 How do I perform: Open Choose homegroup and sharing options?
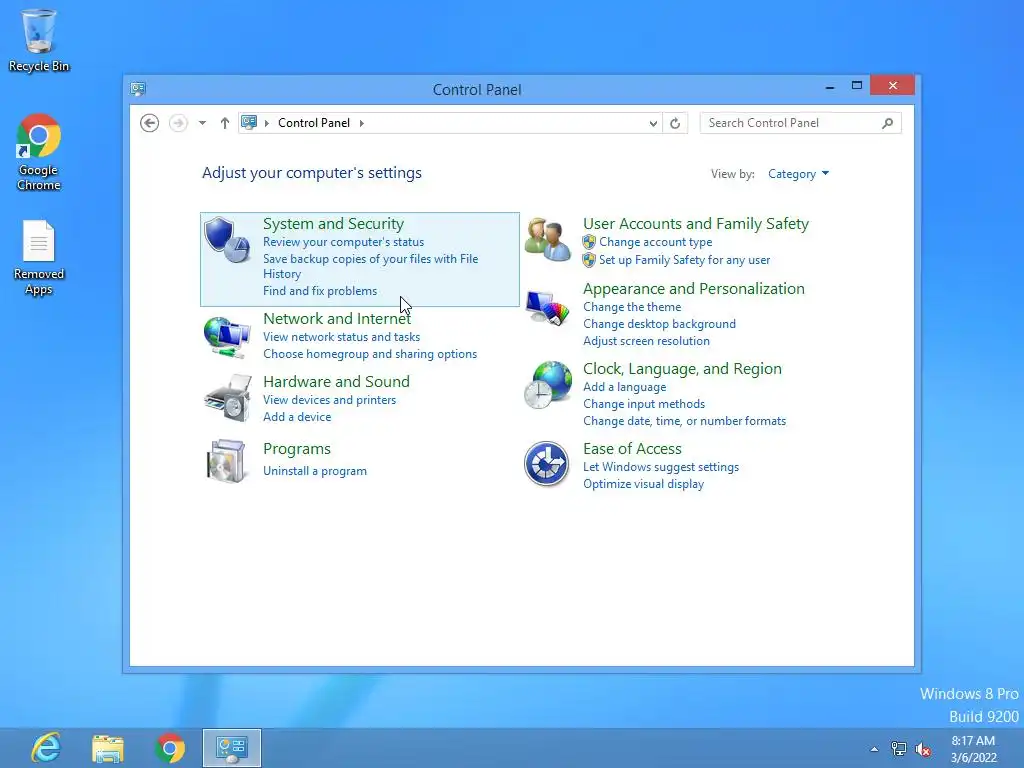tap(370, 354)
